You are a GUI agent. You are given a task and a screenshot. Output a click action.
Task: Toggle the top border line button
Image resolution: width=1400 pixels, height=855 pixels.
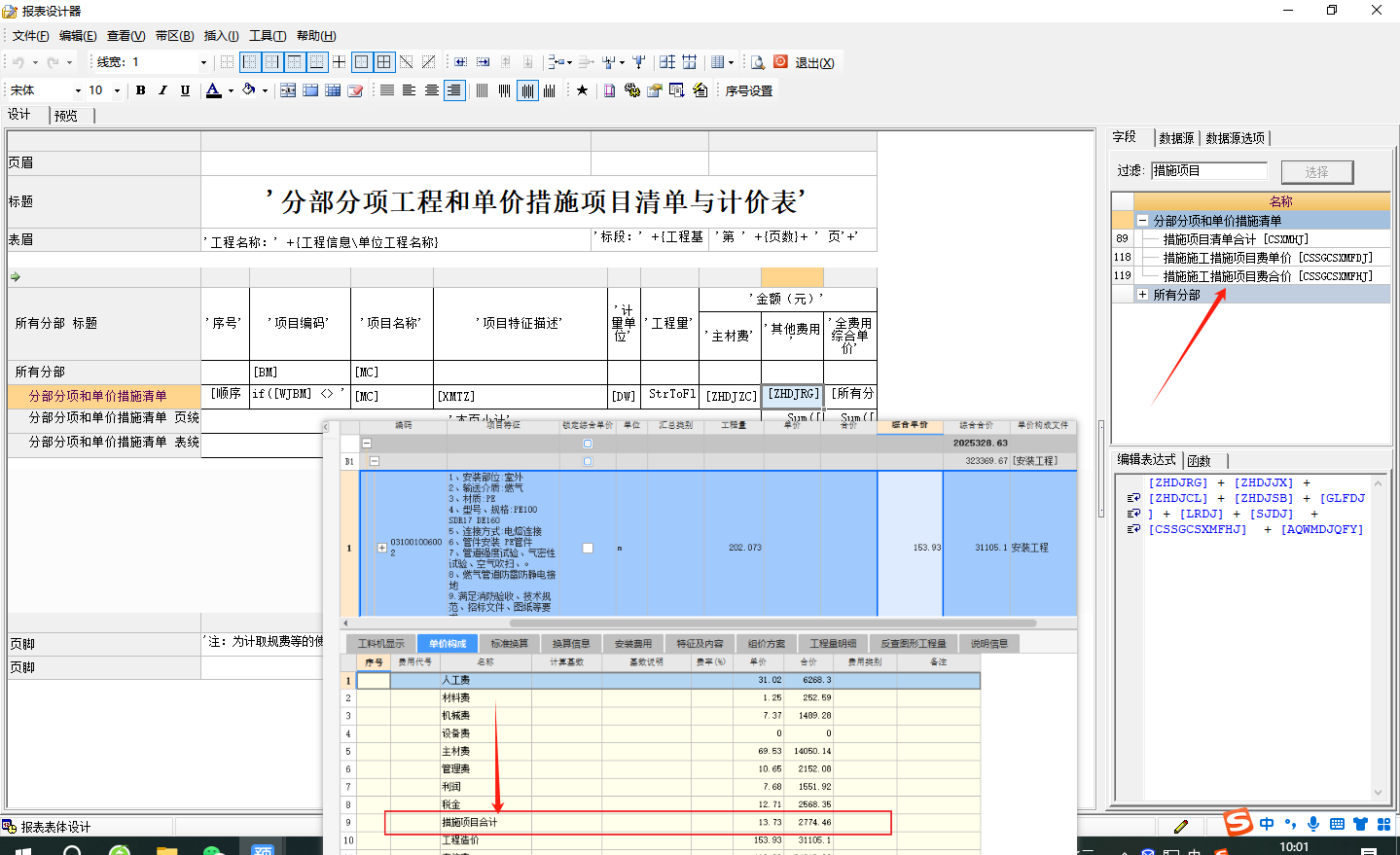click(x=295, y=62)
